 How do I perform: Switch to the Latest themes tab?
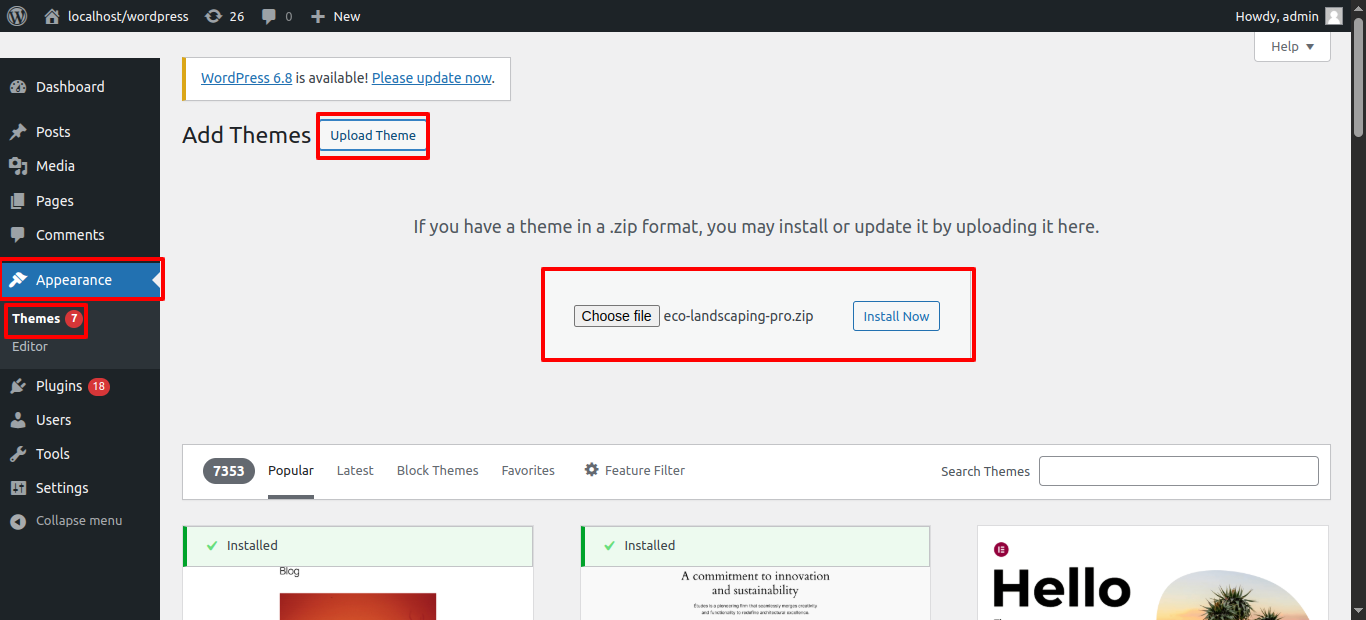pos(355,471)
